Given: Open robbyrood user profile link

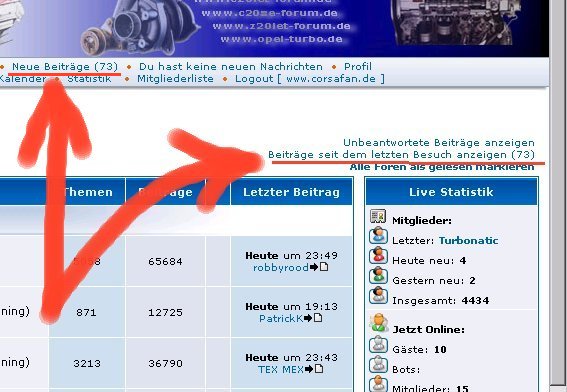Looking at the screenshot, I should coord(281,268).
